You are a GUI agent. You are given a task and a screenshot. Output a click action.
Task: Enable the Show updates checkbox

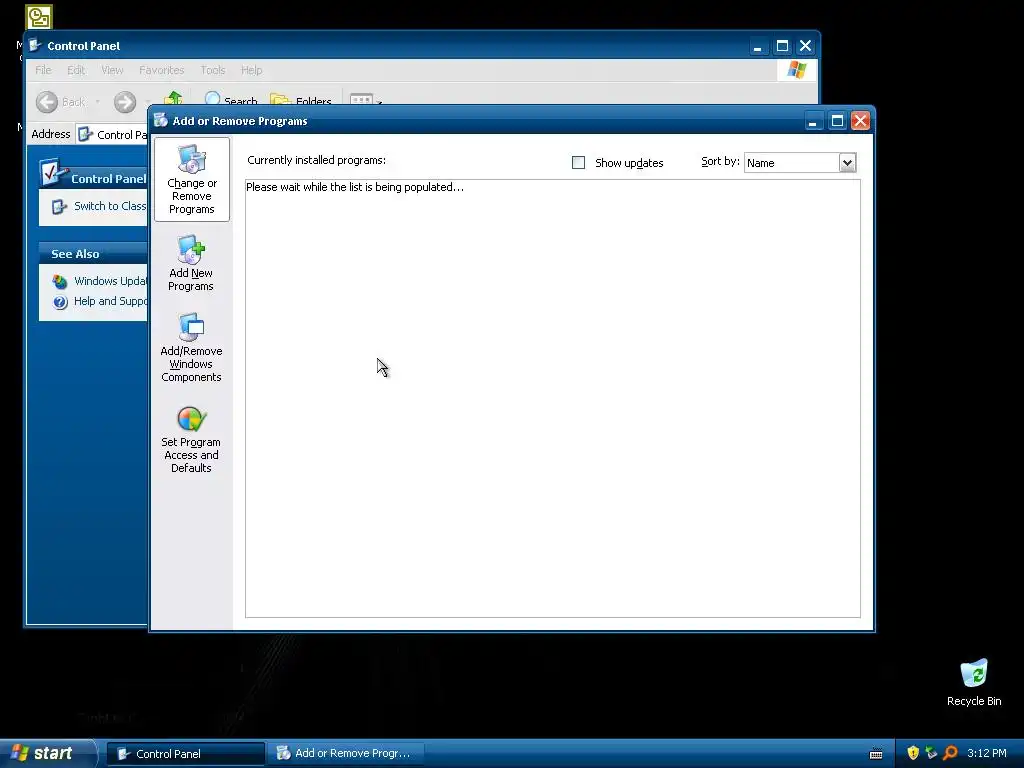pyautogui.click(x=579, y=163)
